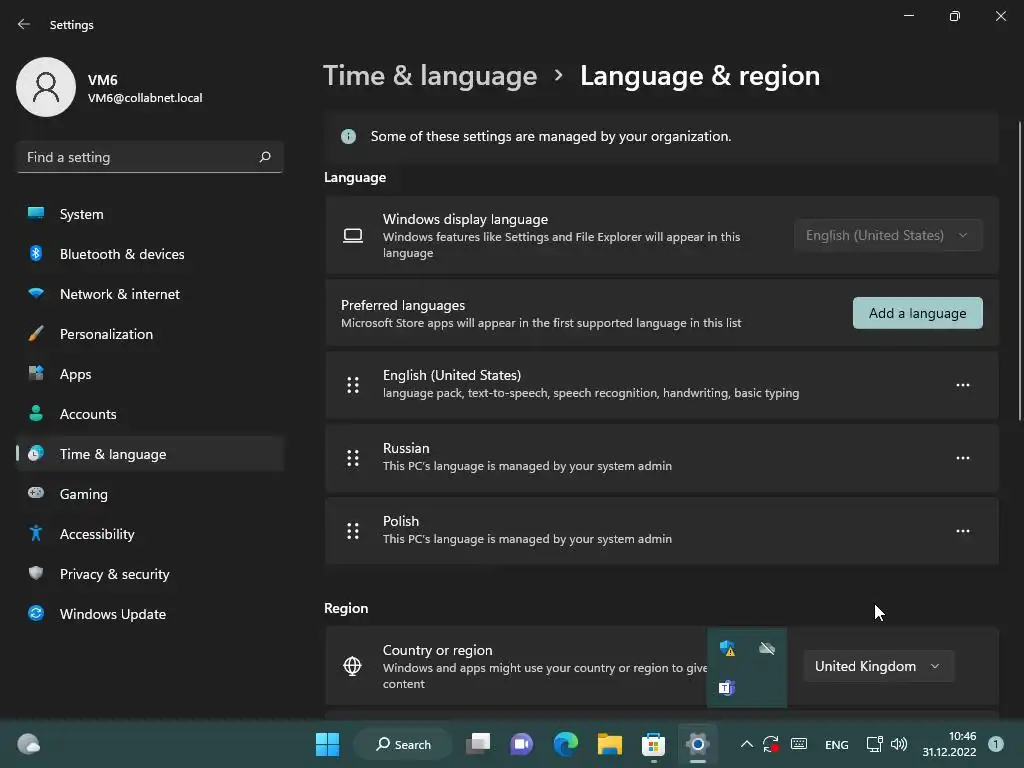This screenshot has width=1024, height=768.
Task: Click drag handle for English (United States)
Action: 353,385
